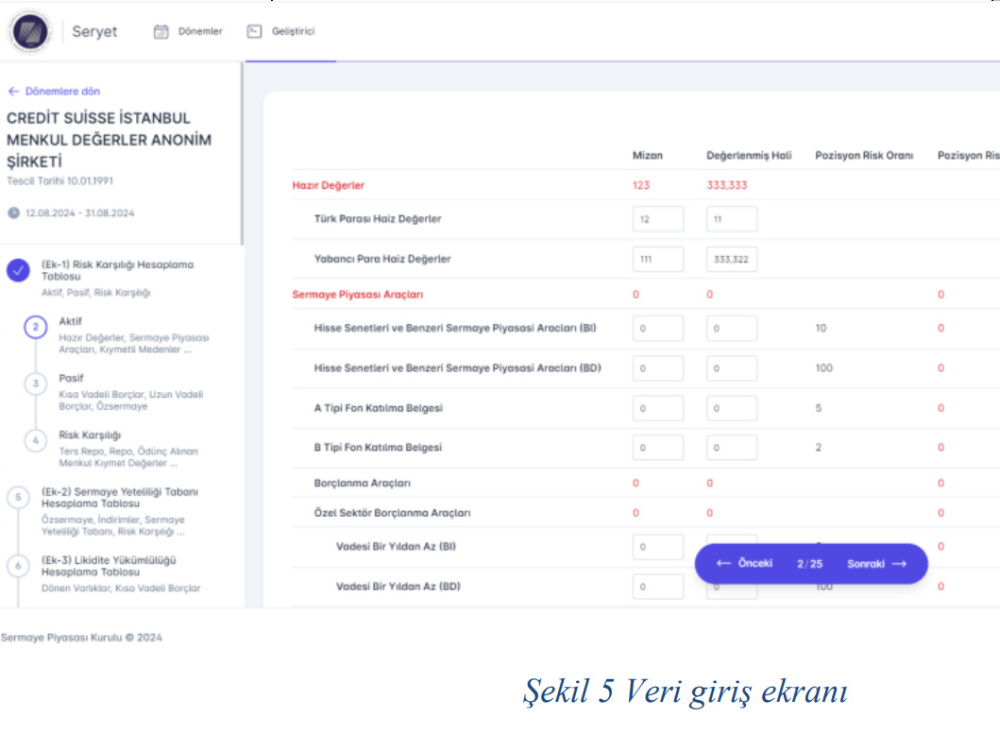Image resolution: width=1000 pixels, height=751 pixels.
Task: Click the company name heading
Action: point(109,140)
